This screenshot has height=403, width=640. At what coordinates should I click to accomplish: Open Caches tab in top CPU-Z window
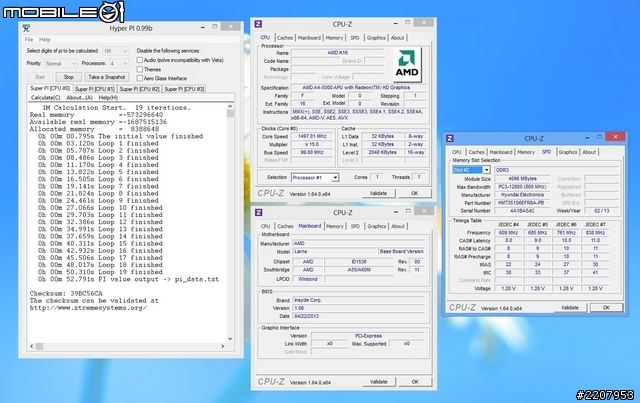[285, 38]
